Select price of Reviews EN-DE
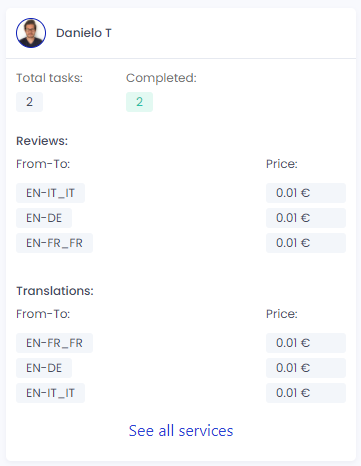 click(306, 218)
